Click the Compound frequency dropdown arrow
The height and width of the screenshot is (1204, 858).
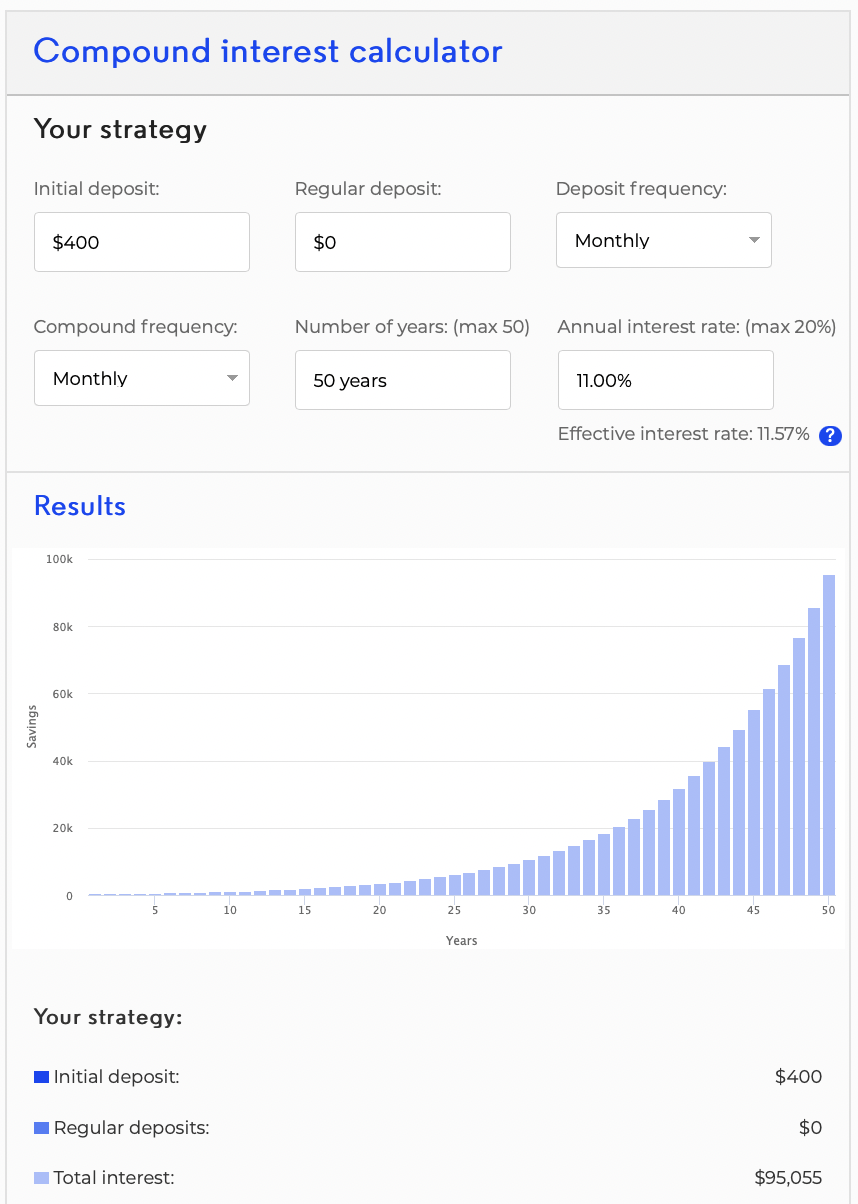(232, 378)
